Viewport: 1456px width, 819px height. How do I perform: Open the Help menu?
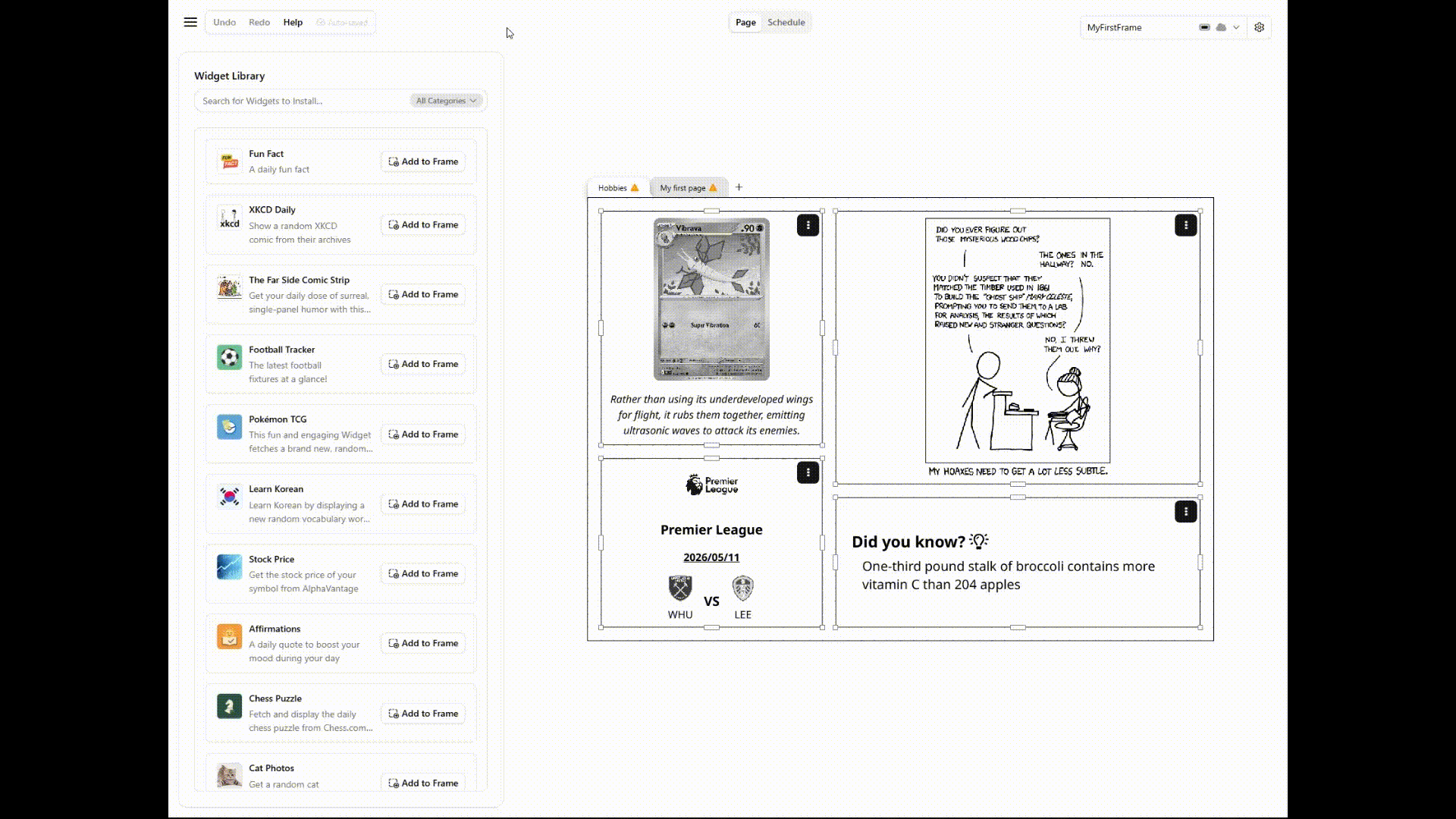(x=293, y=22)
